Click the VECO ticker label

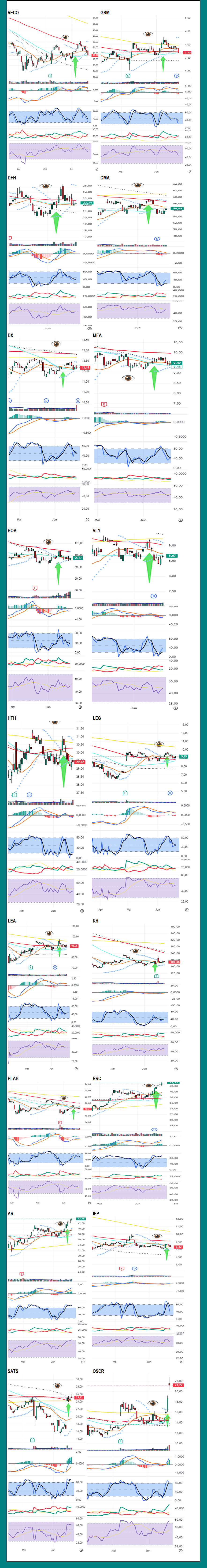click(13, 13)
